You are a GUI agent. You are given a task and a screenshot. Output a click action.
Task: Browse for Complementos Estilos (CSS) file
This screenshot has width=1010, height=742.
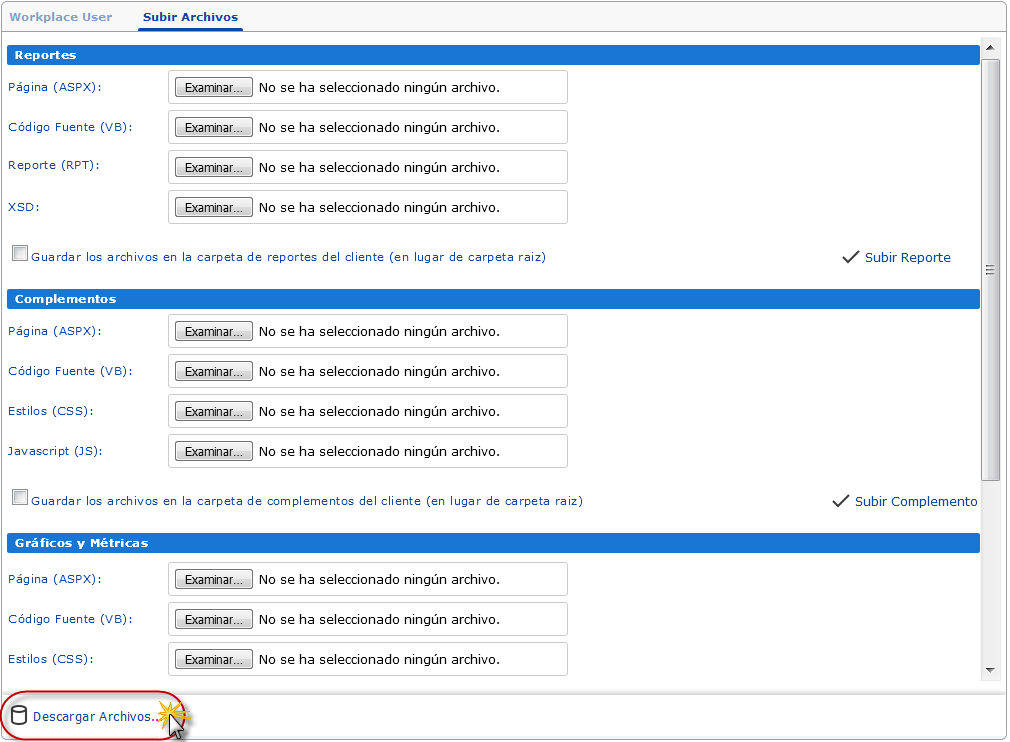pos(213,412)
